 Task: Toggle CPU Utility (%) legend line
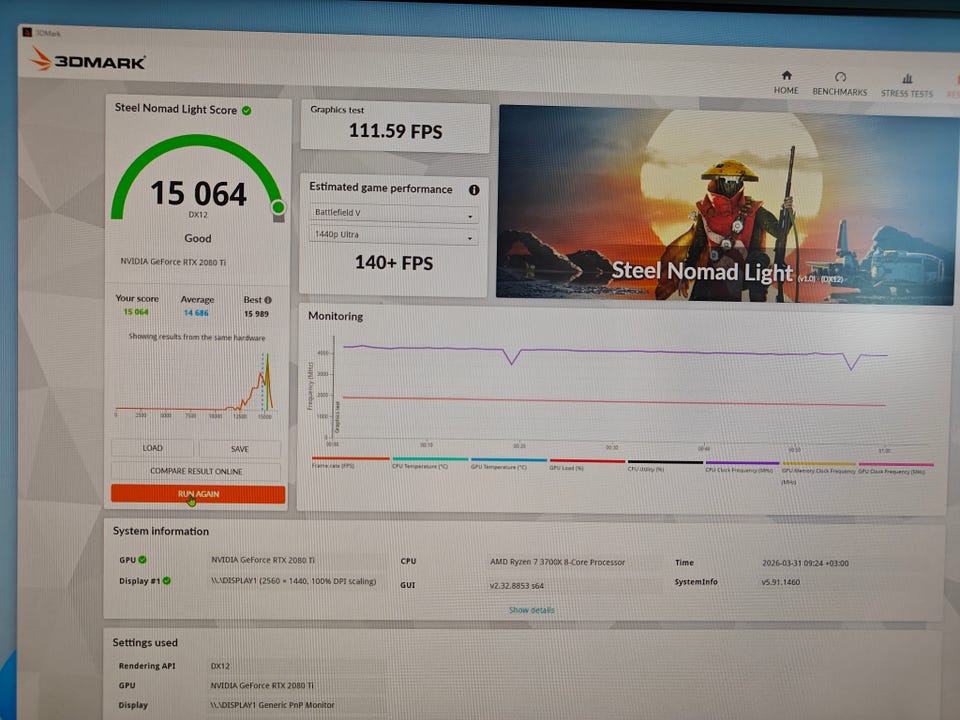665,465
